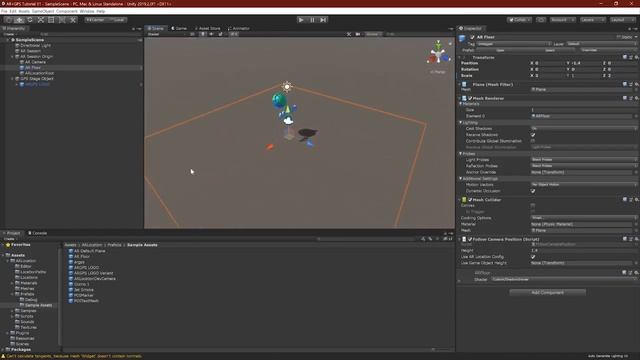Click the Play button
This screenshot has height=360, width=640.
click(x=301, y=20)
